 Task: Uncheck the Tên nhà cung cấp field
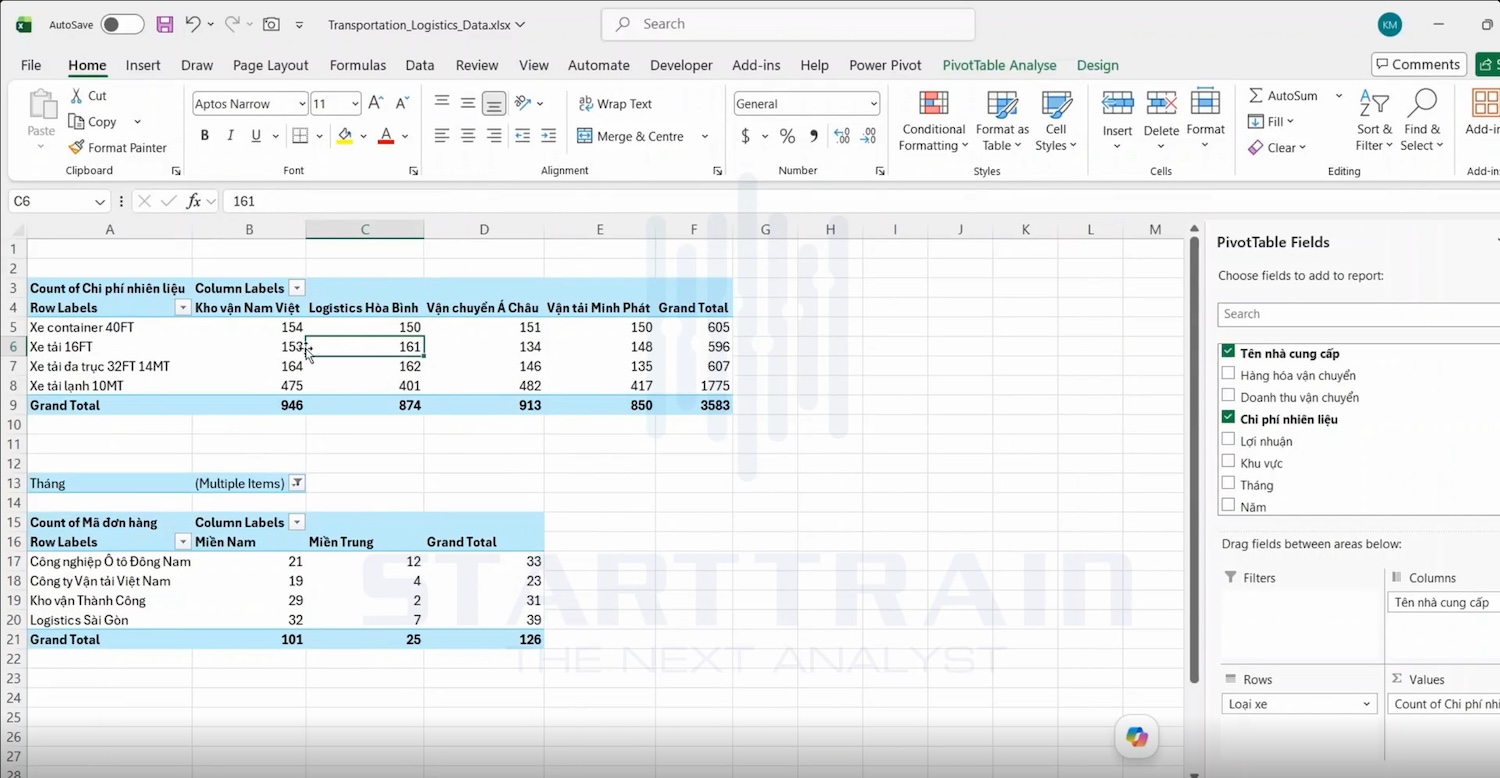(x=1228, y=352)
